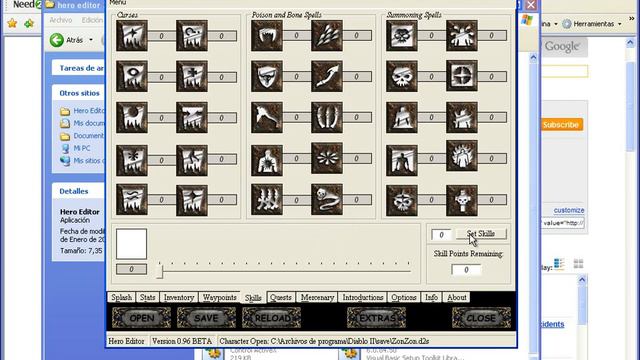
Task: Click the Set Skills button
Action: (481, 234)
